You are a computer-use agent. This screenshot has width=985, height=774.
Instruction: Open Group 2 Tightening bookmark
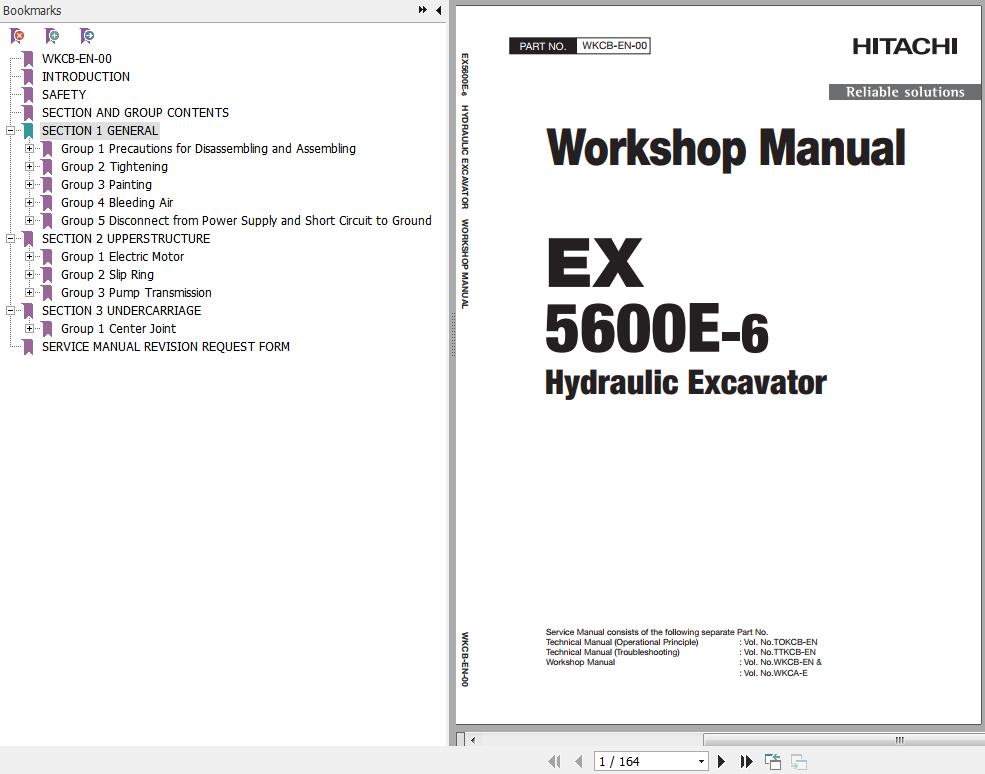[114, 166]
